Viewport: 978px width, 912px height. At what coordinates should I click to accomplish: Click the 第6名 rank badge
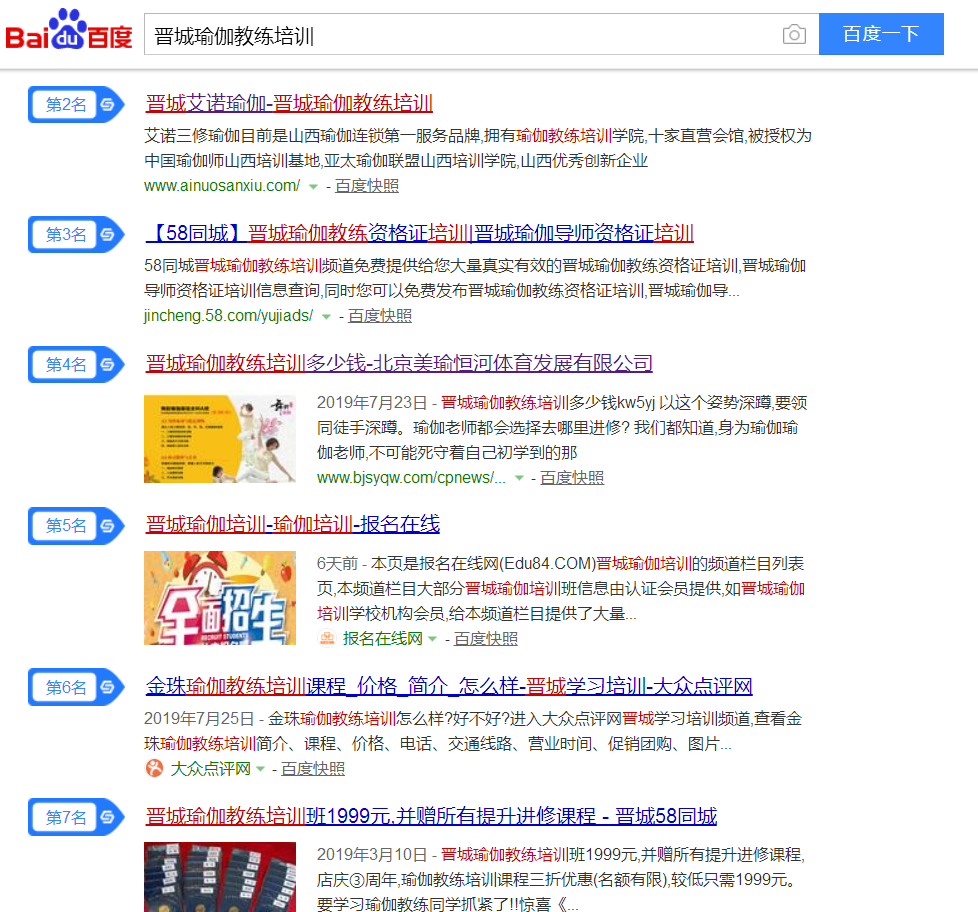click(76, 687)
